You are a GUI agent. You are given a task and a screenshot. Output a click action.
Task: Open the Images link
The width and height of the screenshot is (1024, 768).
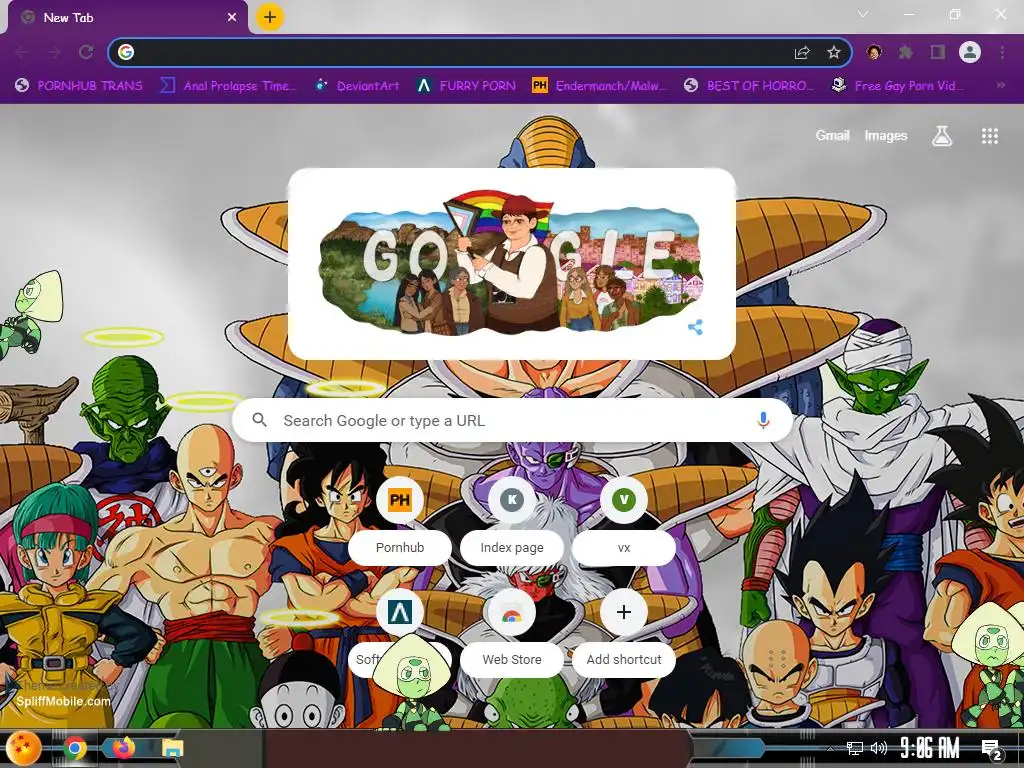tap(886, 136)
